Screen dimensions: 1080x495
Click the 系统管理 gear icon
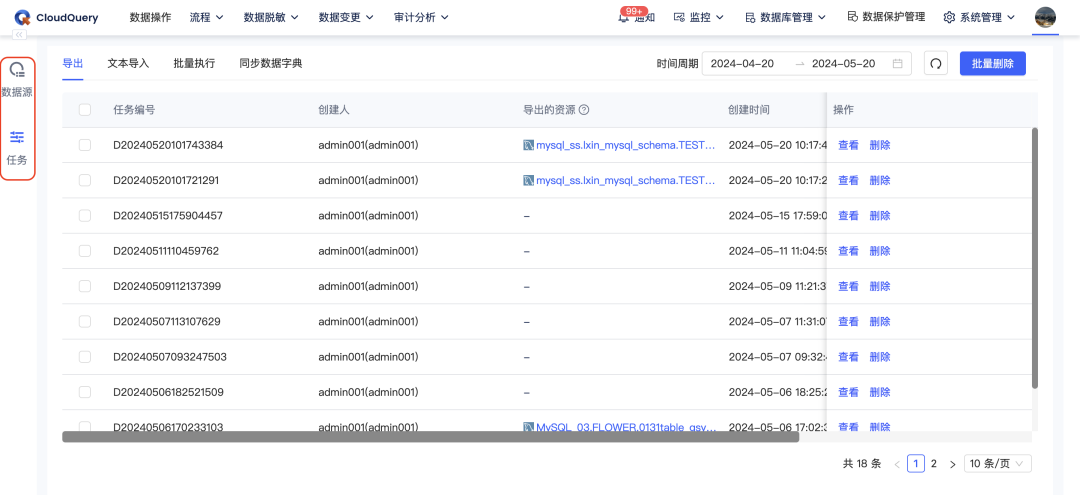[x=949, y=17]
